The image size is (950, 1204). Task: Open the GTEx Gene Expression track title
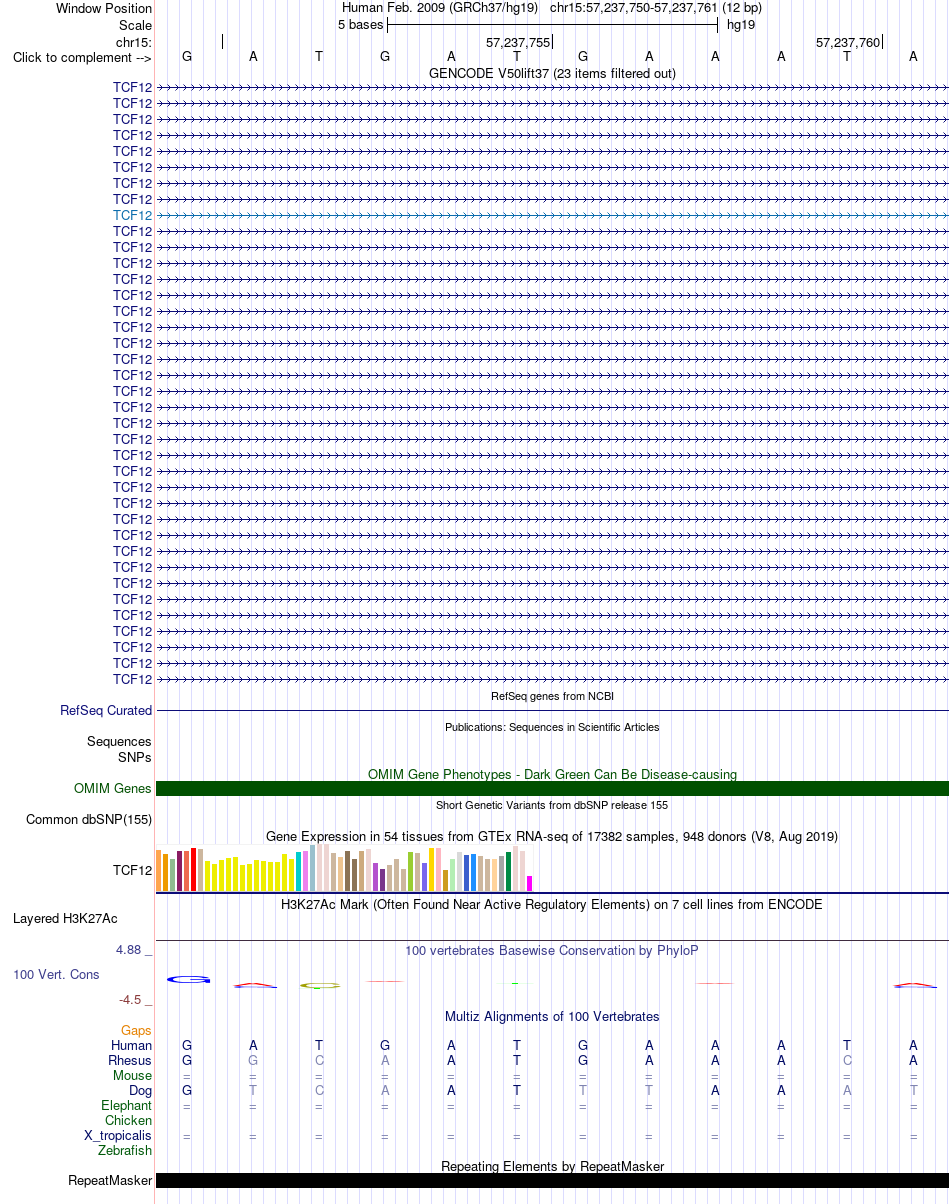pyautogui.click(x=552, y=836)
